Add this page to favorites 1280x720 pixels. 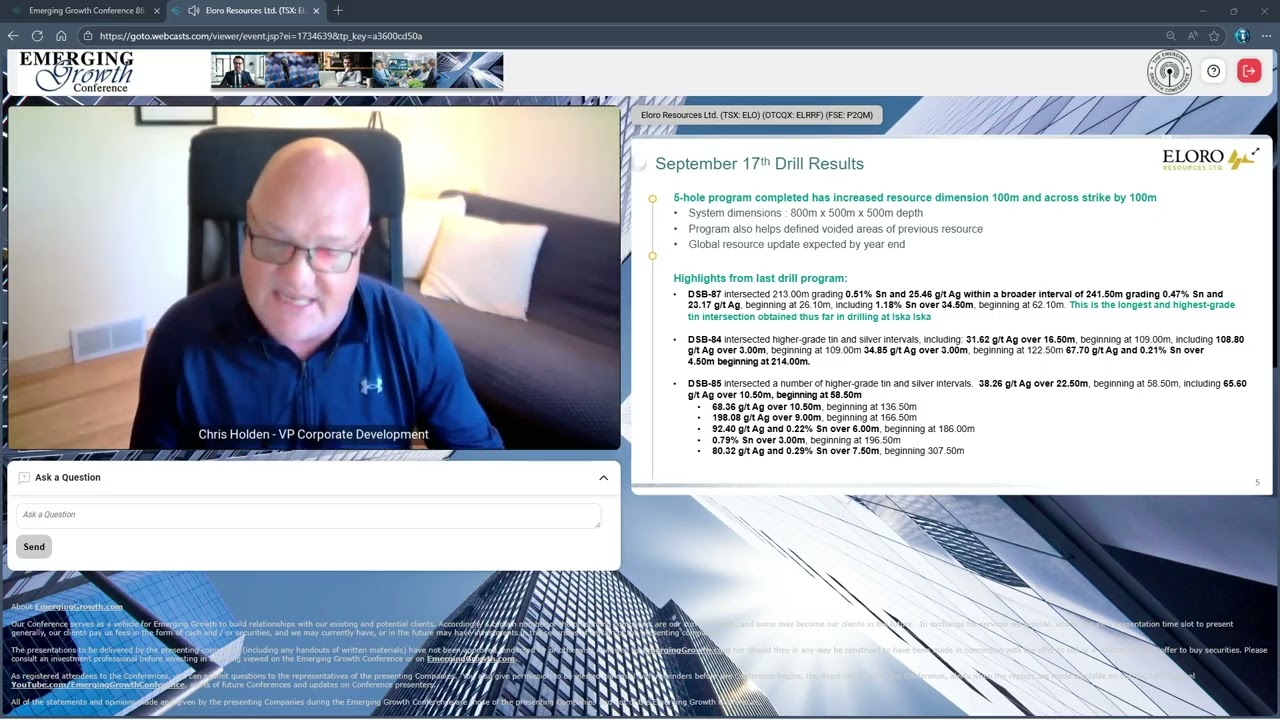point(1214,36)
